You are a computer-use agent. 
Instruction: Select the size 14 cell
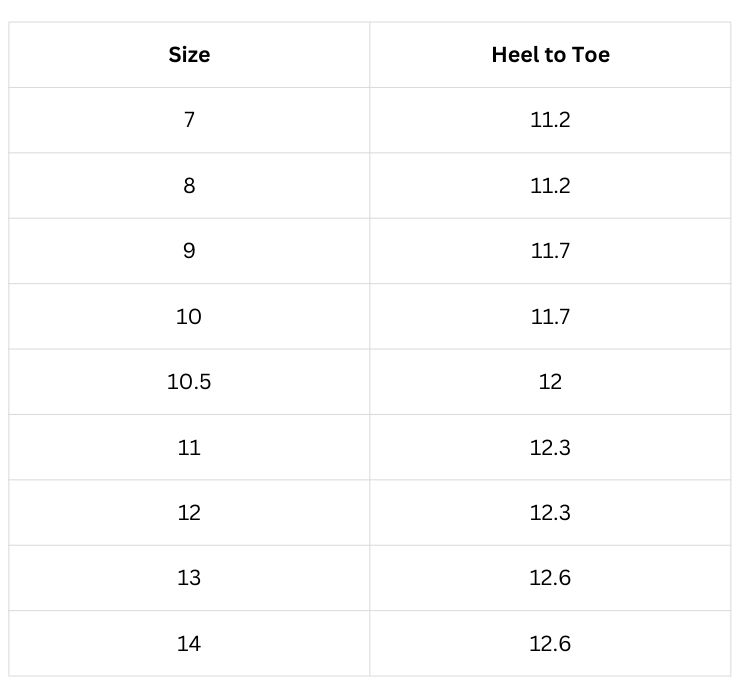coord(189,644)
